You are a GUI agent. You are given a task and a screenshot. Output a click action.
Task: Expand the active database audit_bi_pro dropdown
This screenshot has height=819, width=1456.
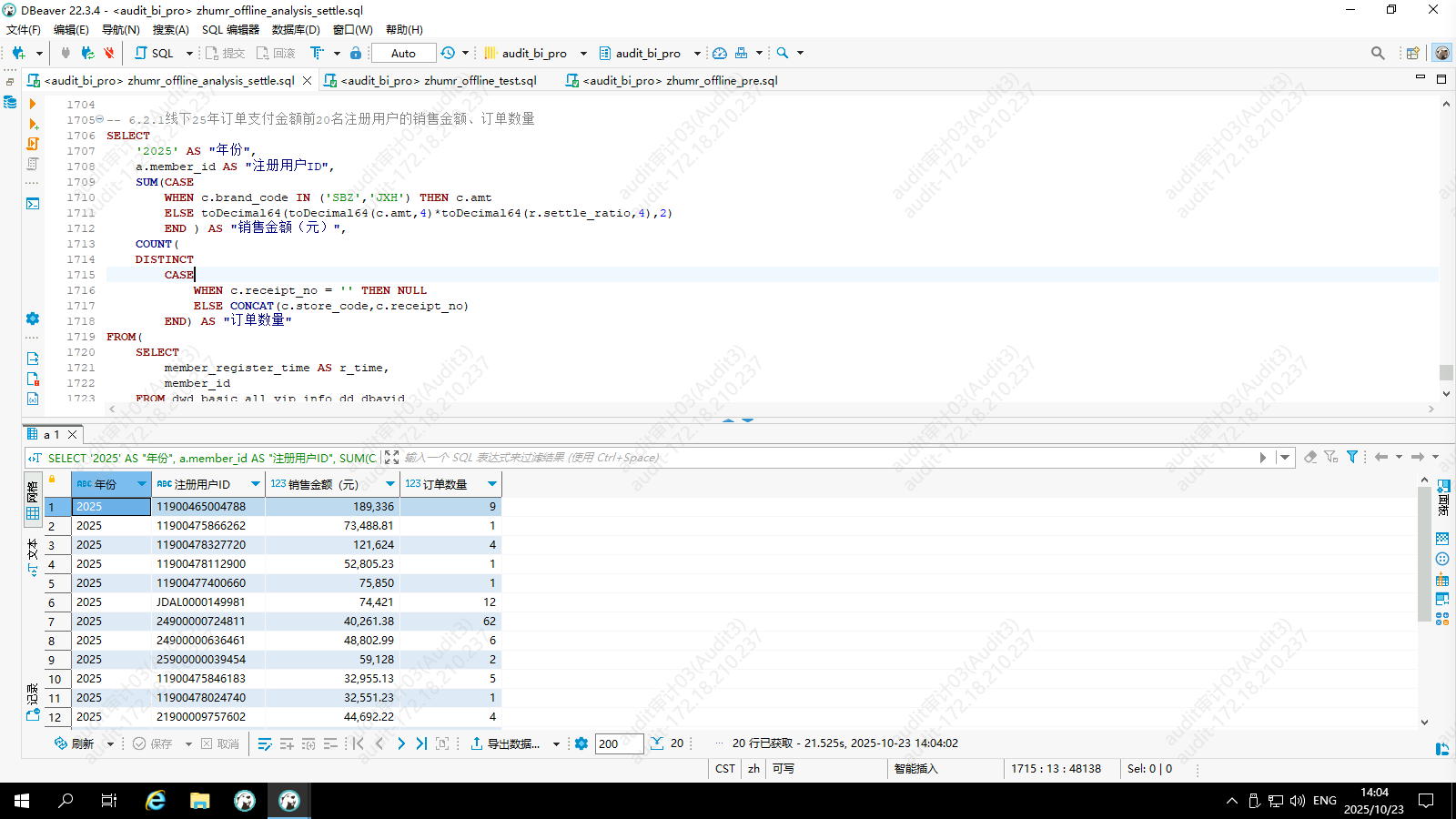coord(697,54)
